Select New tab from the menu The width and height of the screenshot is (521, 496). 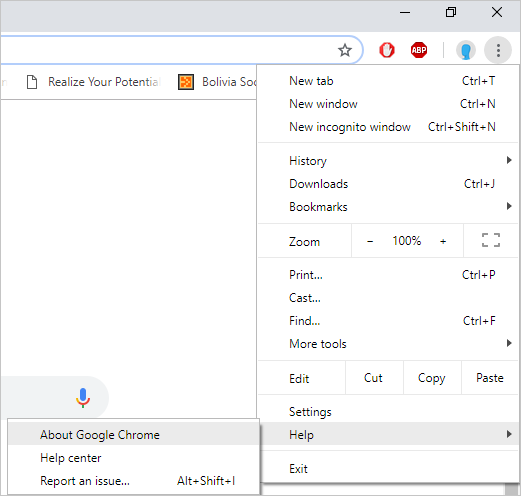pyautogui.click(x=388, y=81)
